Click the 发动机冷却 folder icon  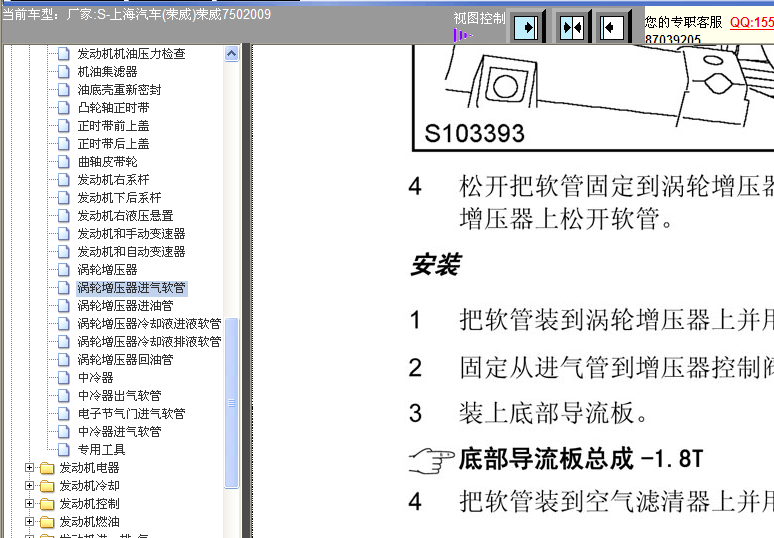[x=47, y=486]
